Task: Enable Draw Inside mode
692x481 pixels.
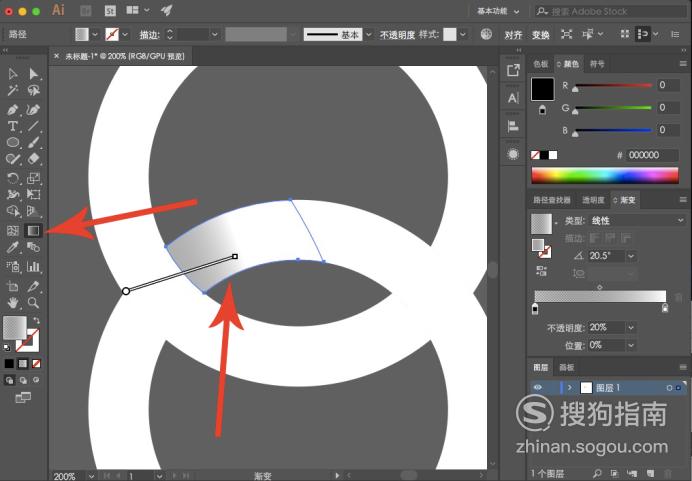Action: [x=36, y=380]
